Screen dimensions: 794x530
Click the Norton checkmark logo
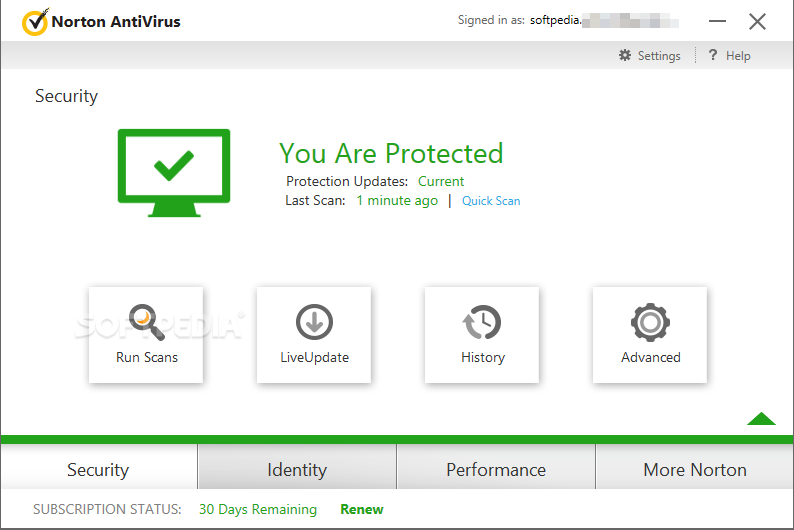pos(35,22)
